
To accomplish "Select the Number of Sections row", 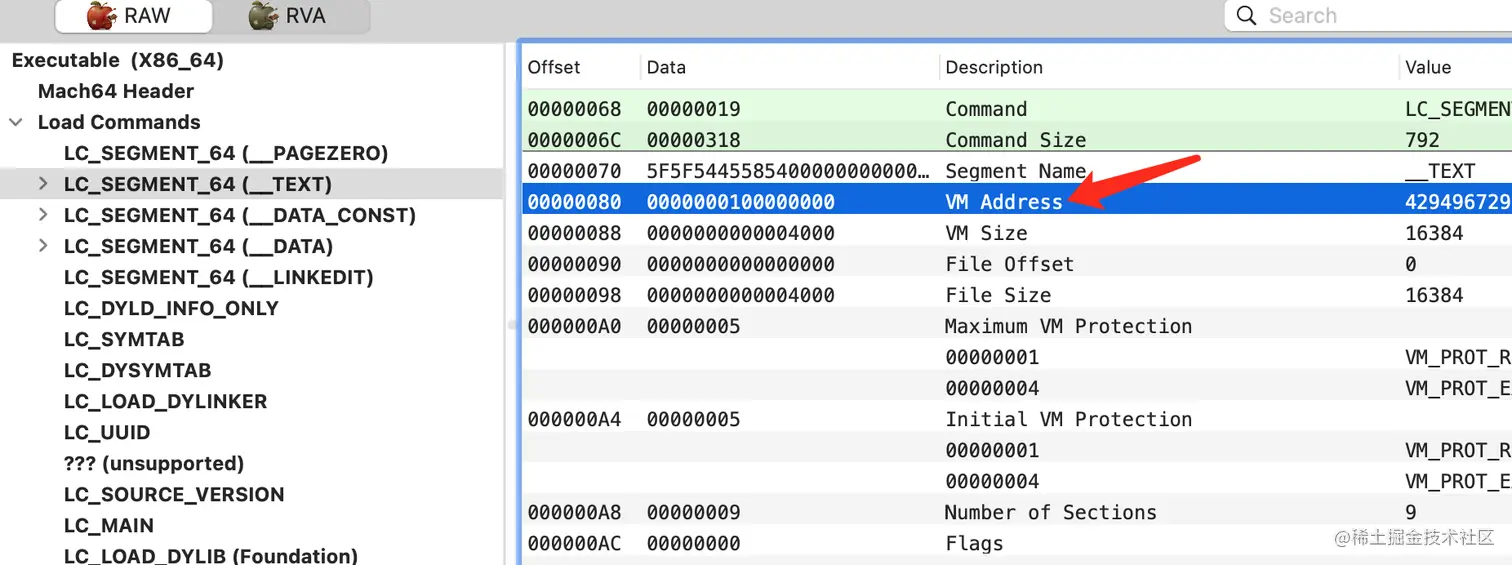I will click(x=1050, y=512).
